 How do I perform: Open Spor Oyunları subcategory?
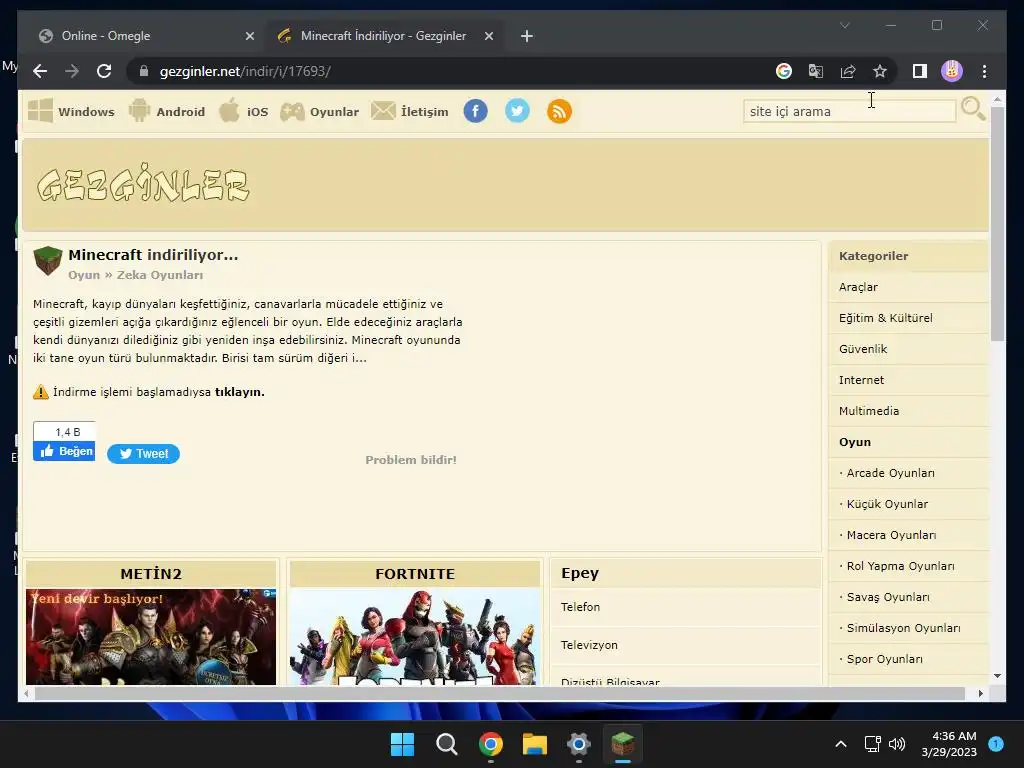[x=884, y=659]
